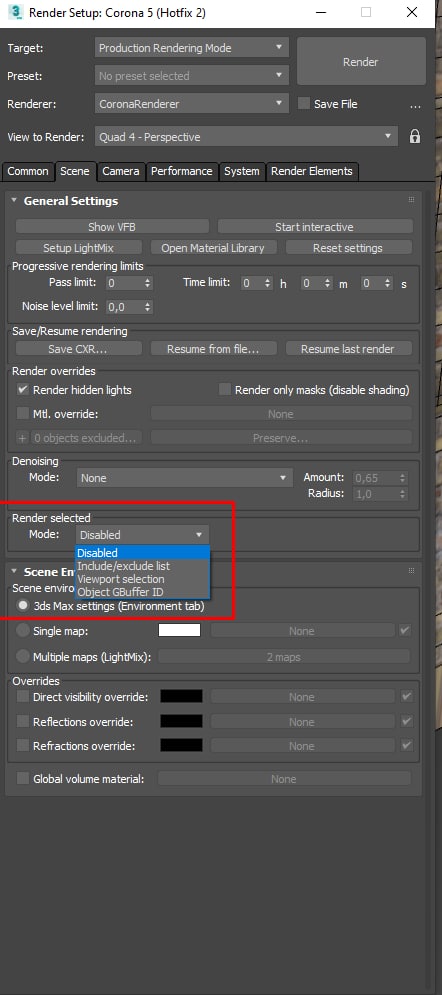Open the Renderer dropdown
The width and height of the screenshot is (442, 995).
tap(192, 103)
